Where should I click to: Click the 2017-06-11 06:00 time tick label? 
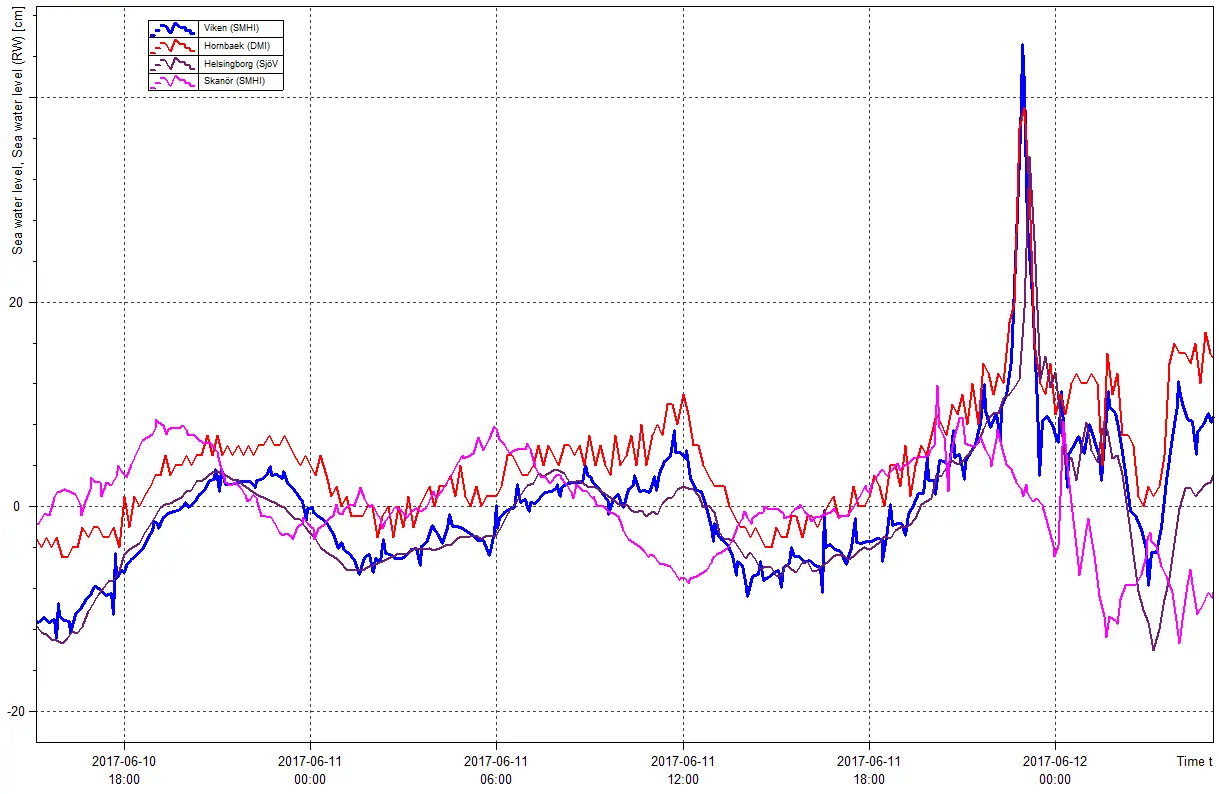pos(496,770)
